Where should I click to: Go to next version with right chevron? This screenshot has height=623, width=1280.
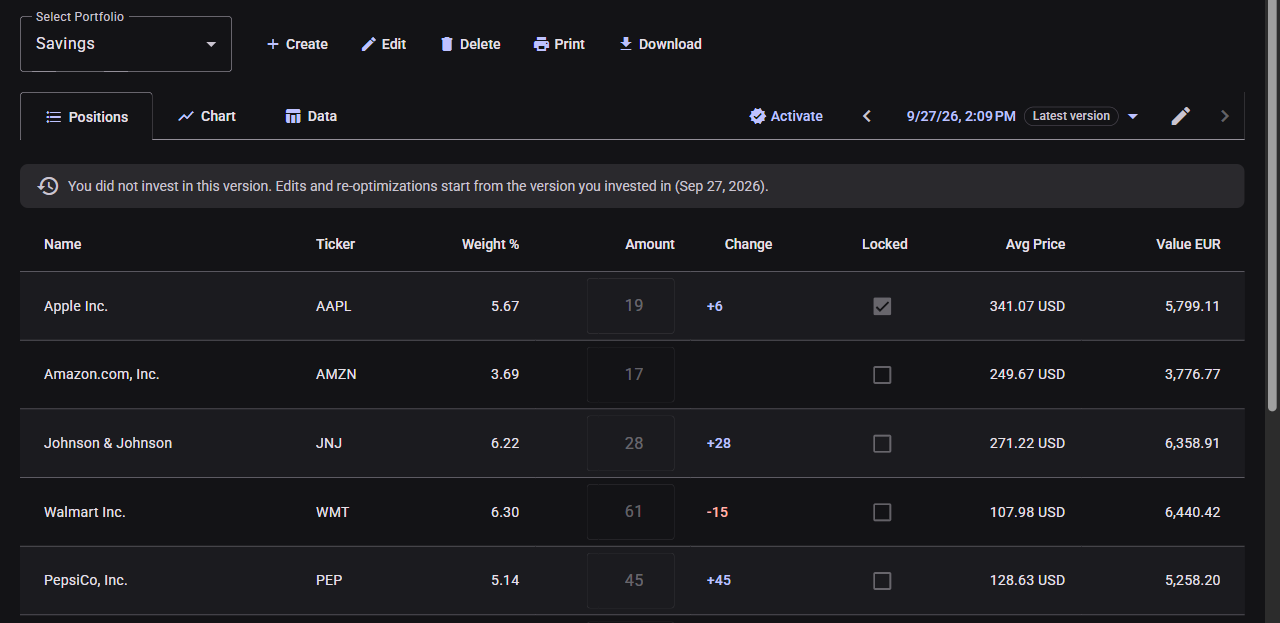[x=1225, y=116]
